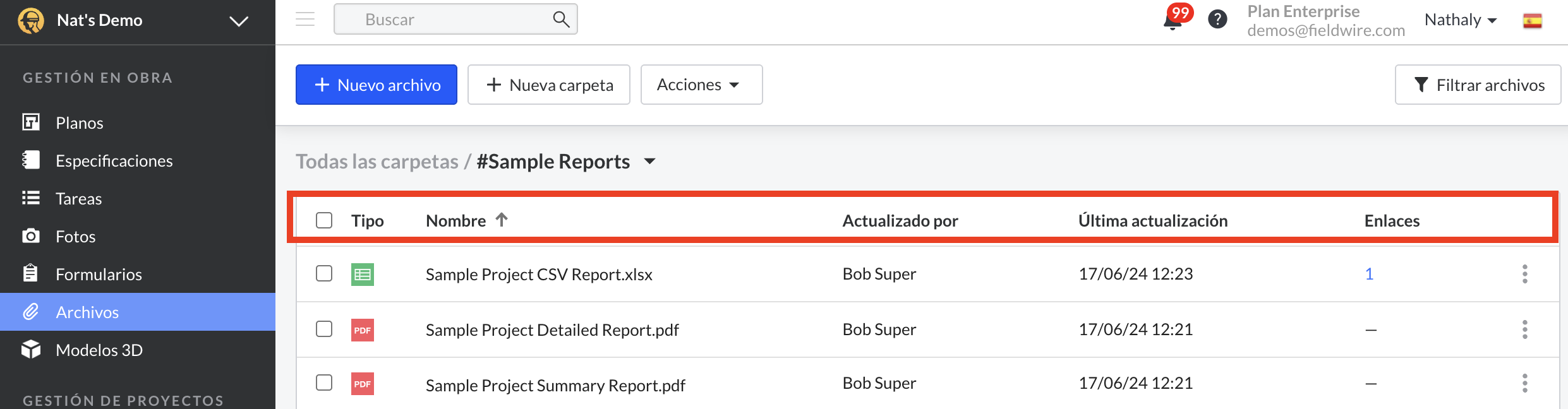
Task: Click the green spreadsheet icon for CSV Report
Action: (363, 275)
